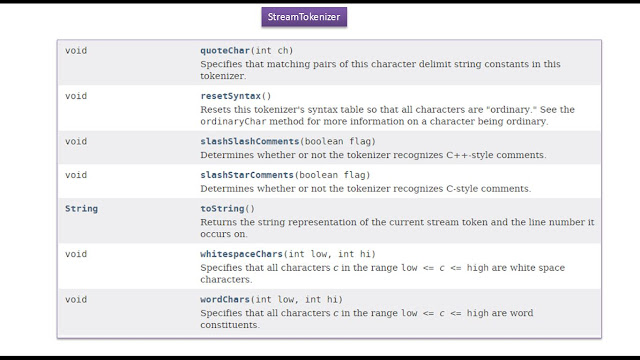This screenshot has width=640, height=360.
Task: Open the wordChars method link
Action: [225, 299]
